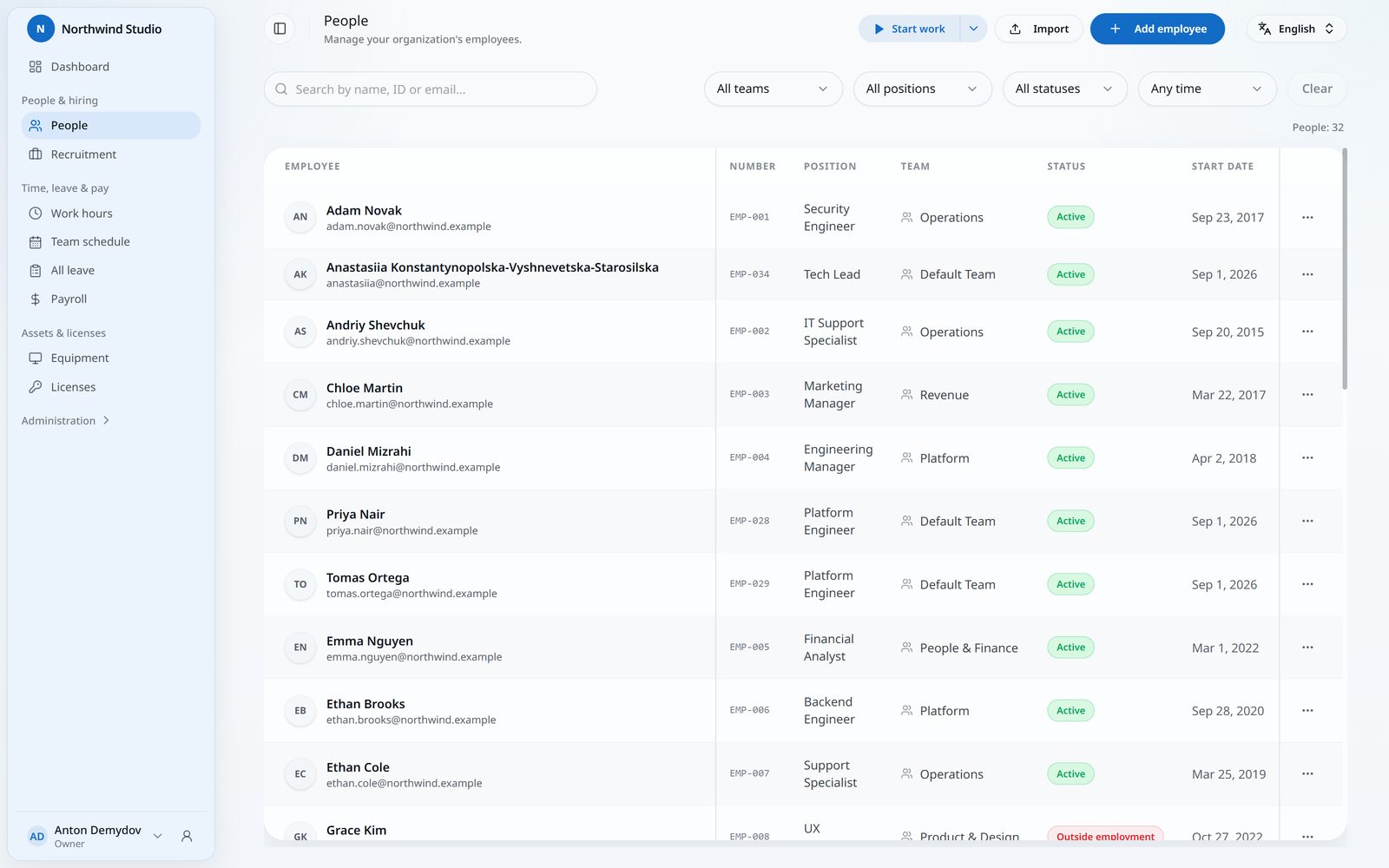Open Work hours page

(x=111, y=214)
